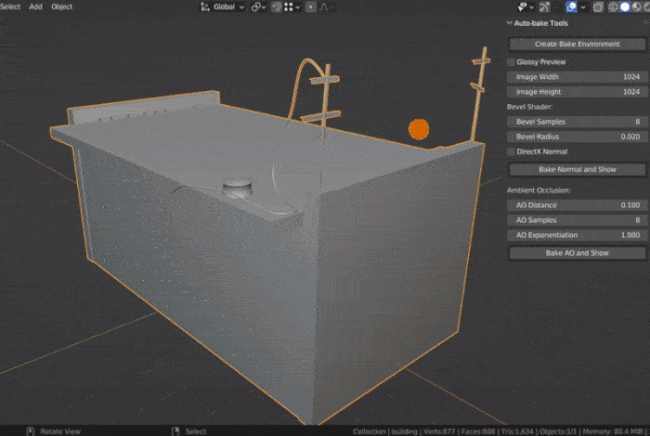Screen dimensions: 650x436
Task: Open the Object menu
Action: tap(62, 7)
